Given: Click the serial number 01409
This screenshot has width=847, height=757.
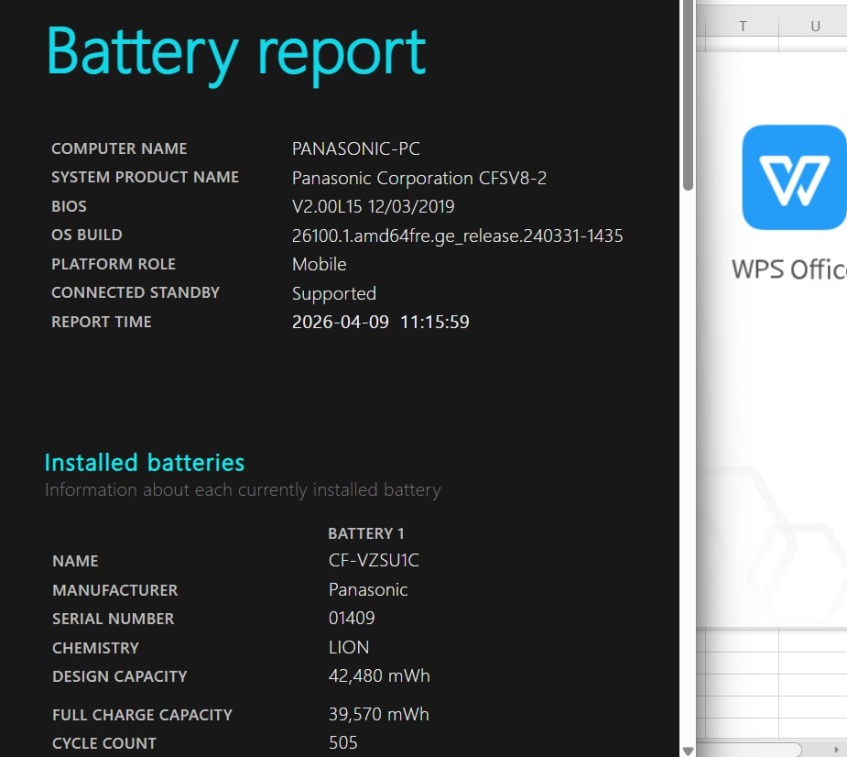Looking at the screenshot, I should (351, 618).
